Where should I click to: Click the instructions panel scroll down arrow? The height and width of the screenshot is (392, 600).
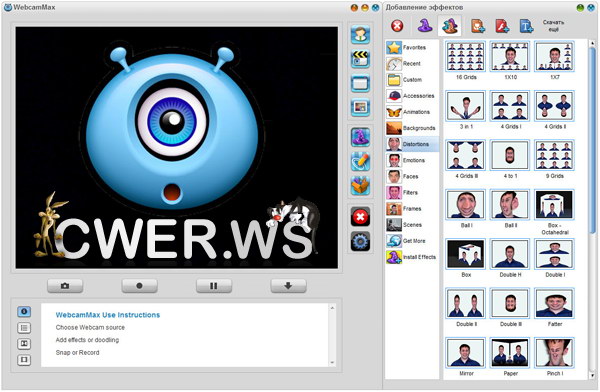pos(332,363)
